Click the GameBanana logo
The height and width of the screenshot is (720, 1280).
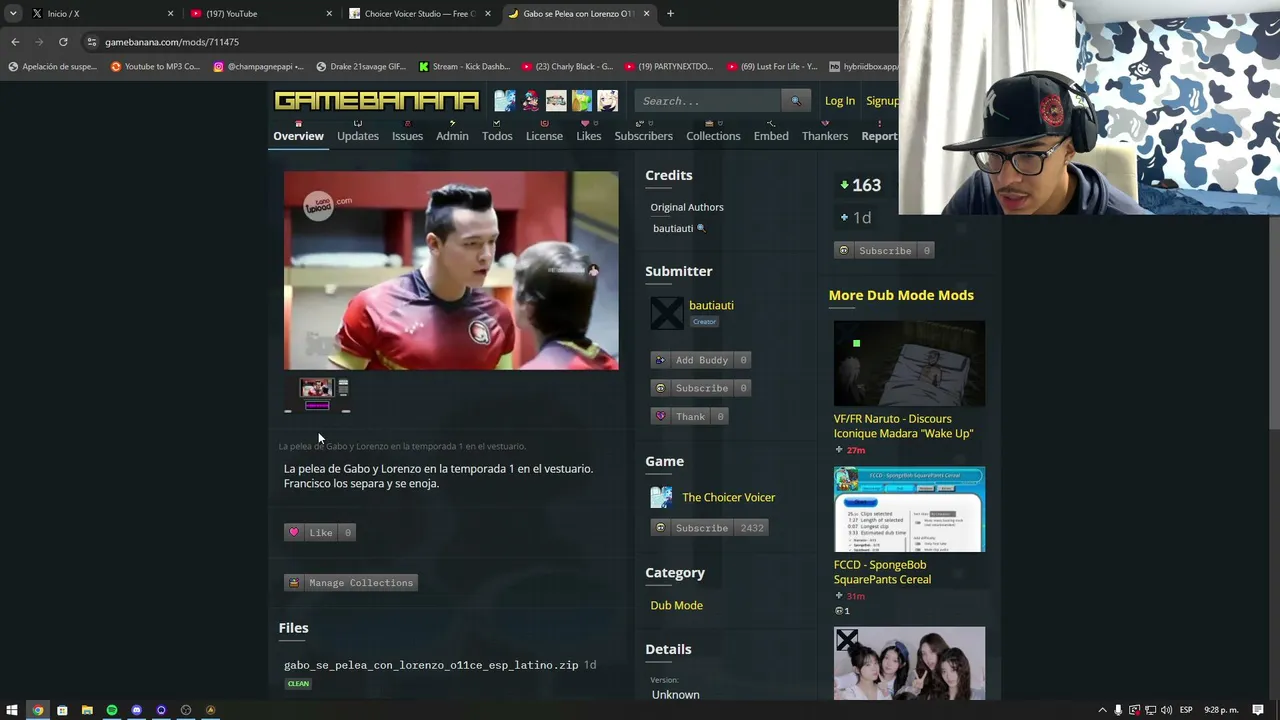point(377,101)
